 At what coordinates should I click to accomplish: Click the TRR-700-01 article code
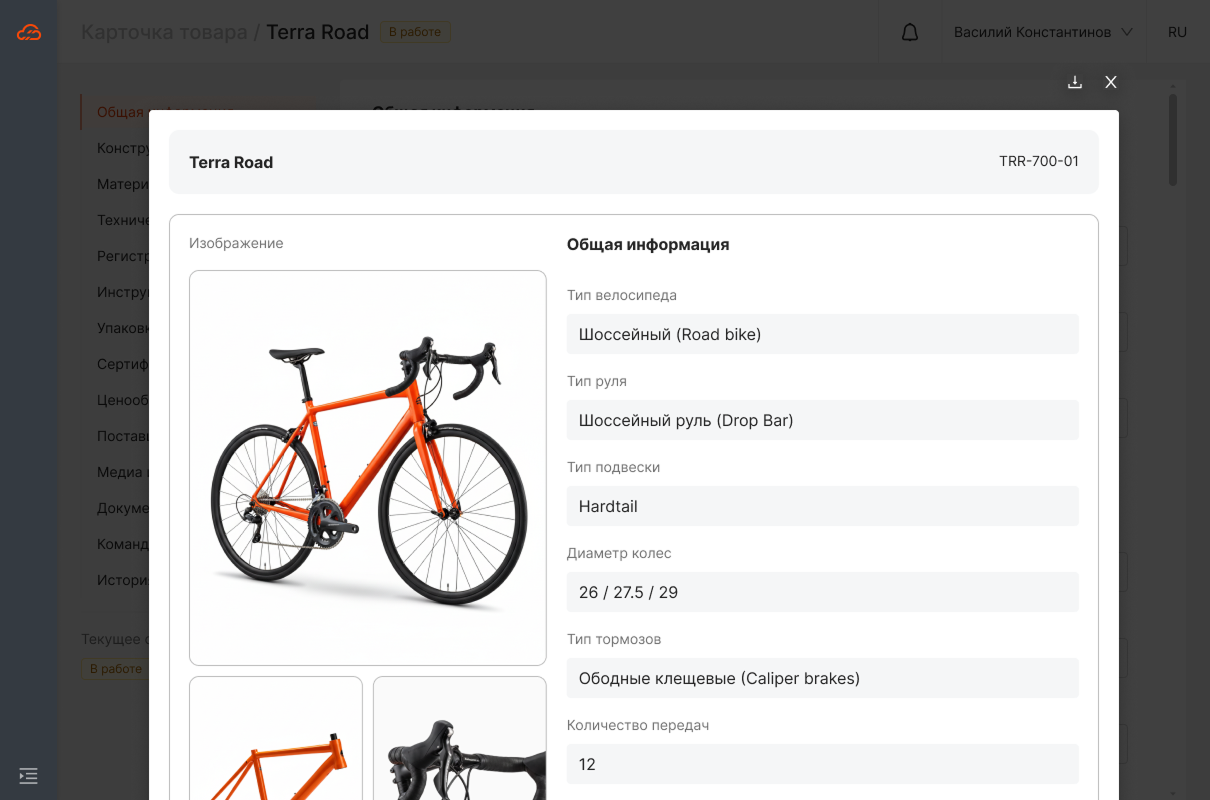pyautogui.click(x=1038, y=161)
